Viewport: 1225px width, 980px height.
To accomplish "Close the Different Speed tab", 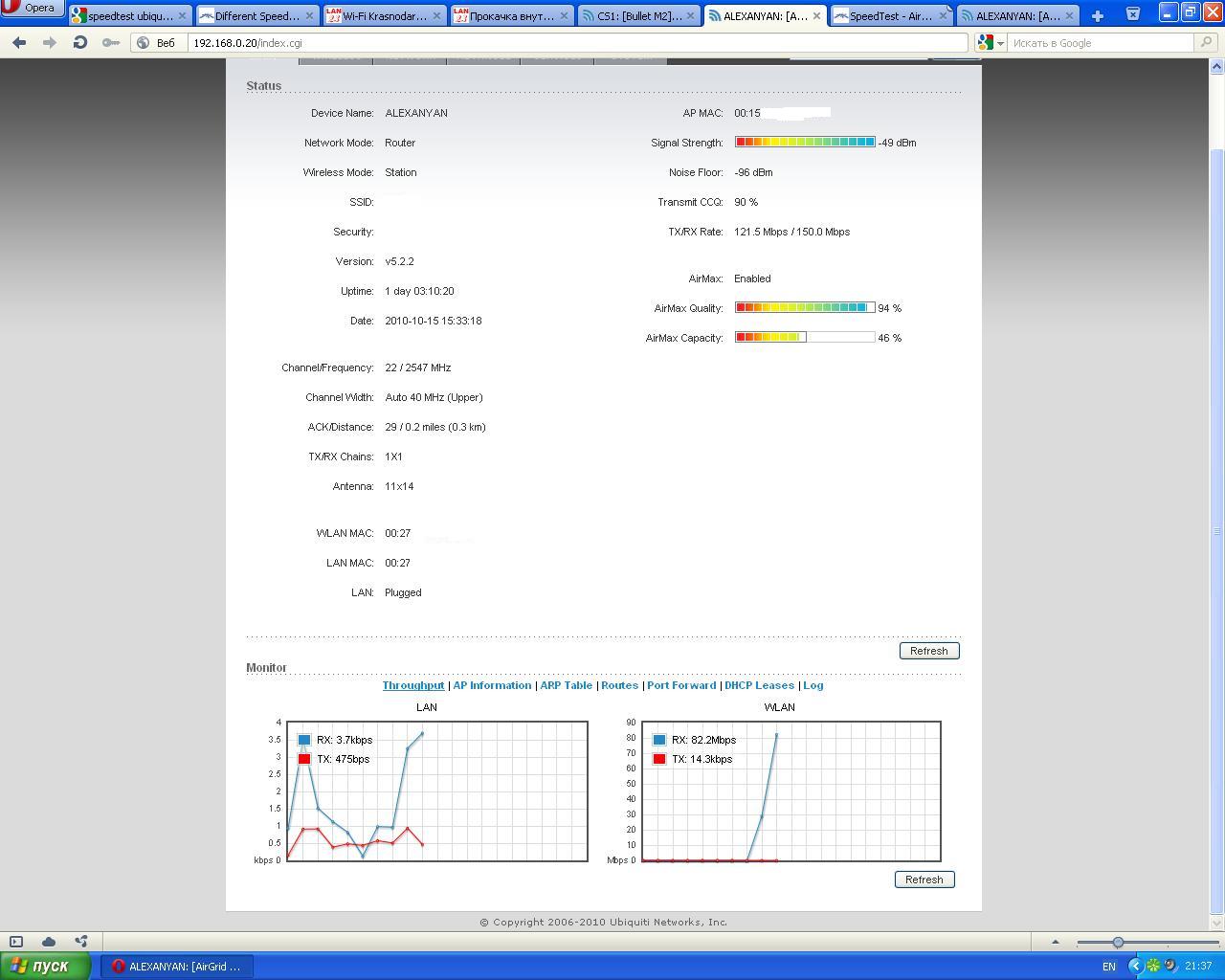I will coord(309,16).
